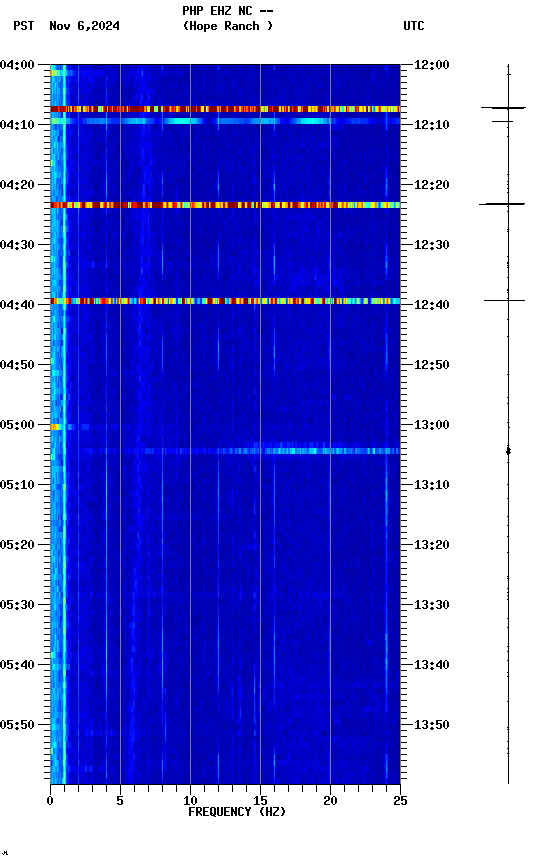This screenshot has width=552, height=864.
Task: Click the orange low-frequency spot at 05:00 PST
Action: click(x=56, y=427)
